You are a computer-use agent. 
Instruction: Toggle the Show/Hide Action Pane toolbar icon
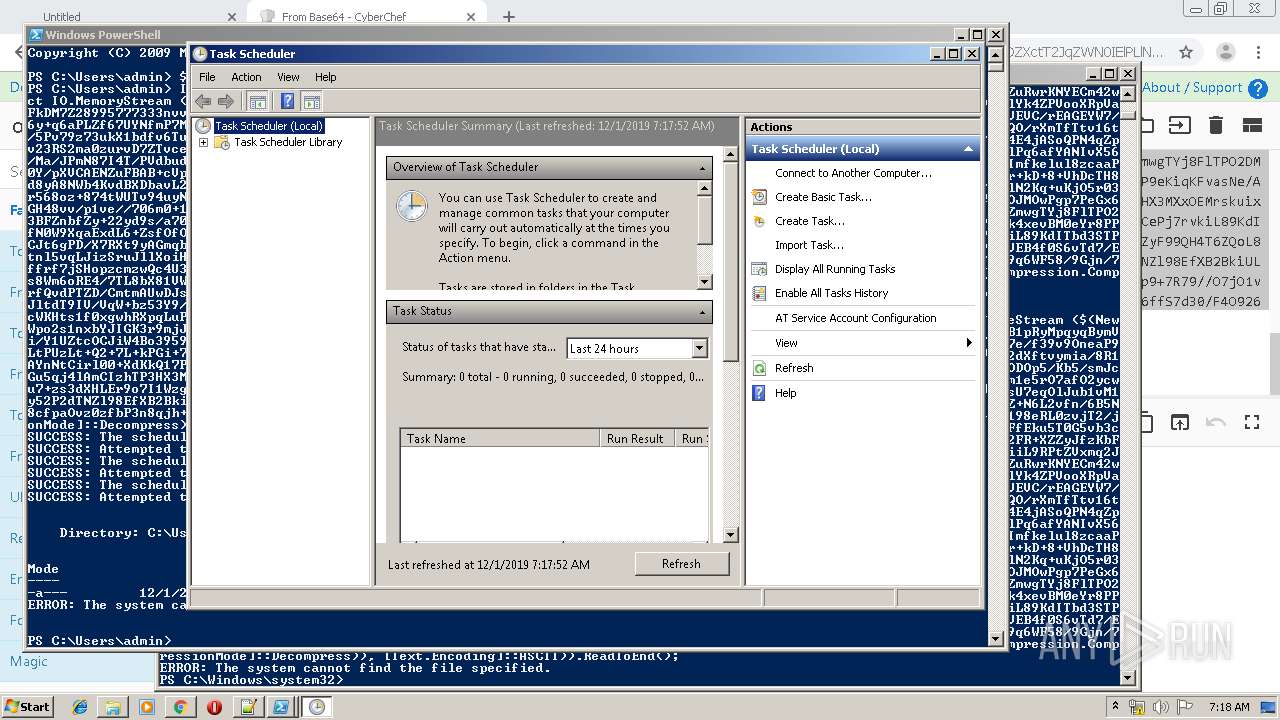pyautogui.click(x=311, y=101)
